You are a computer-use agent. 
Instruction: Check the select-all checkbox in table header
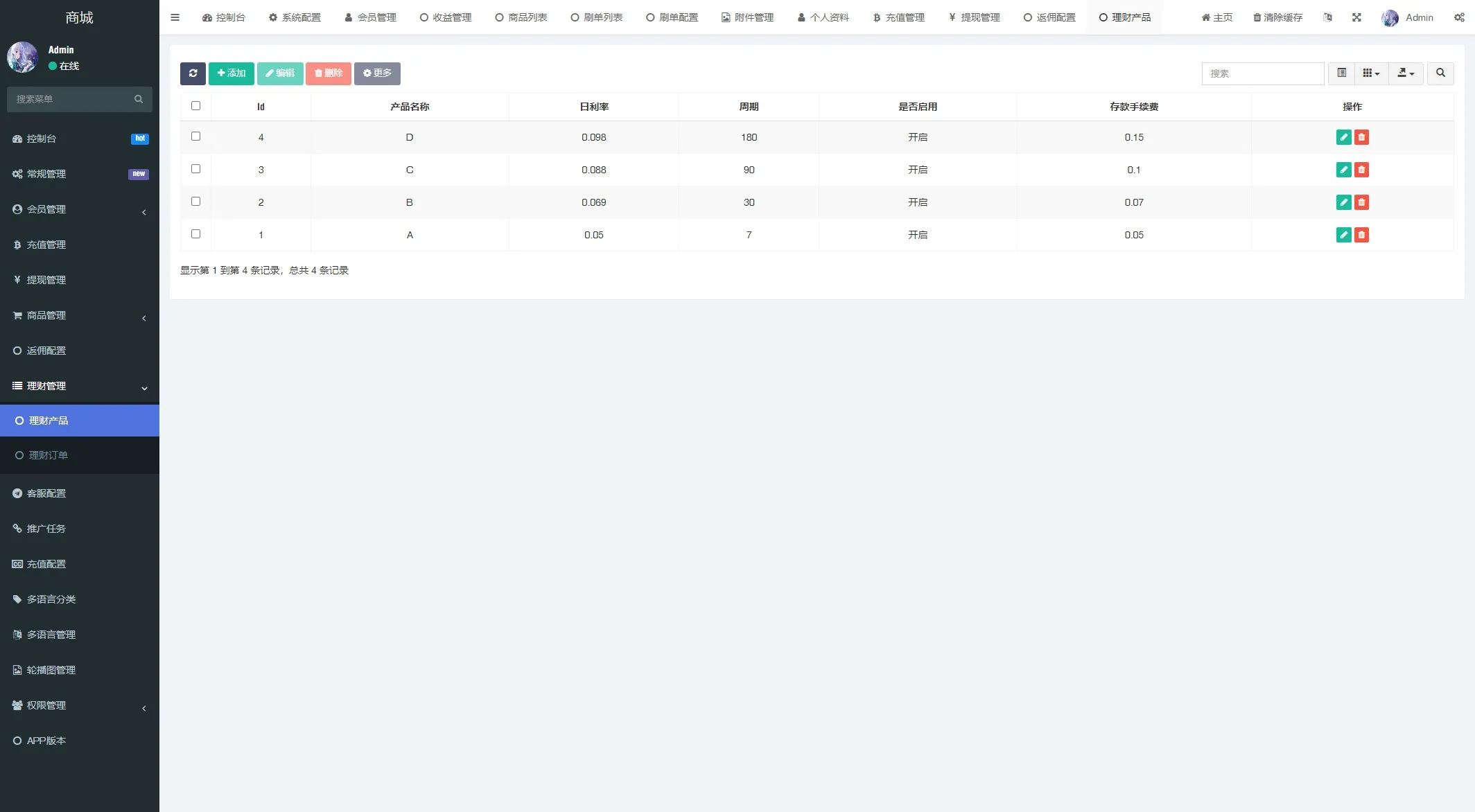pyautogui.click(x=195, y=106)
